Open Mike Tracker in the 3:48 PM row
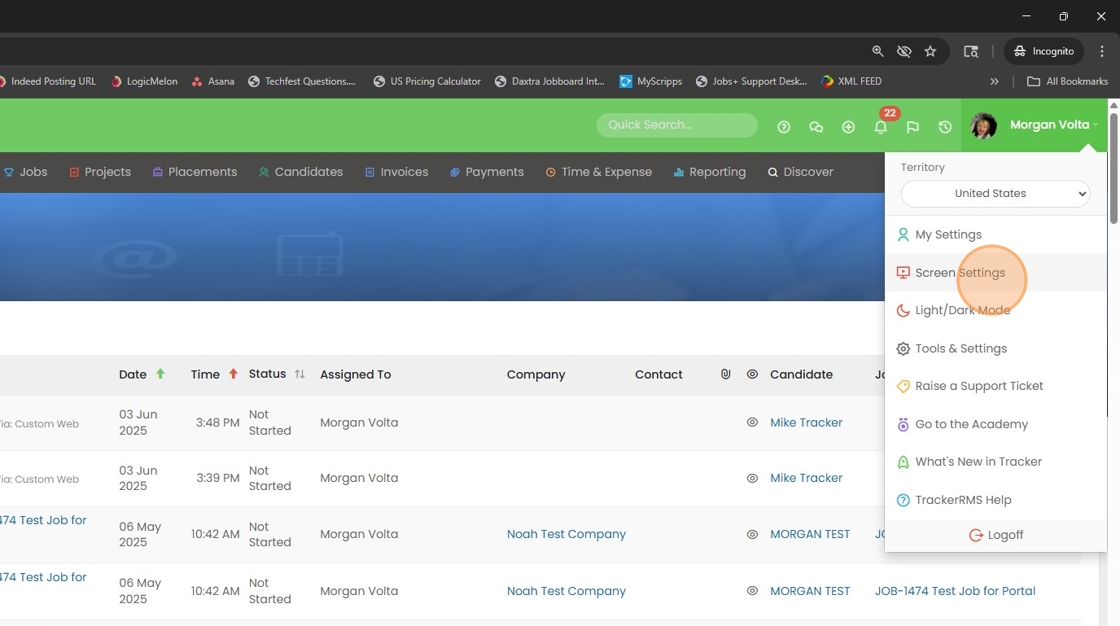This screenshot has height=626, width=1120. pos(806,422)
